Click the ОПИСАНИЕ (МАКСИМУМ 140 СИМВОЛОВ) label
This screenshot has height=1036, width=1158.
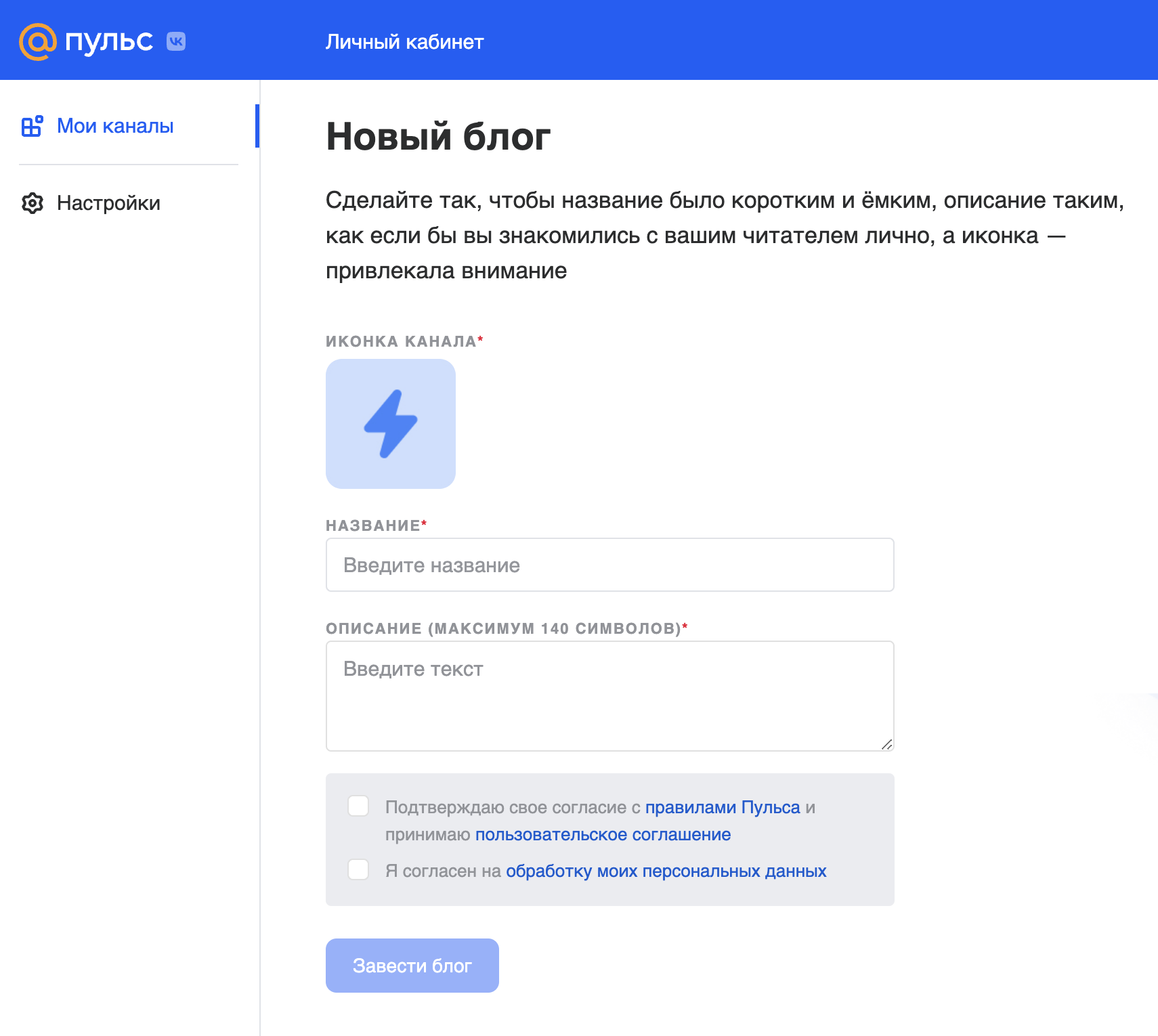507,628
